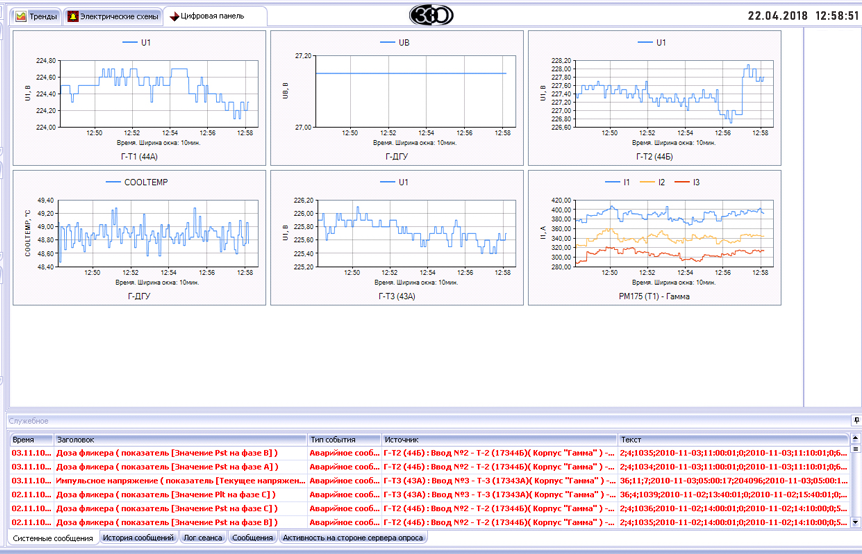Click the Г-Т1 (44А) chart caption

[139, 157]
